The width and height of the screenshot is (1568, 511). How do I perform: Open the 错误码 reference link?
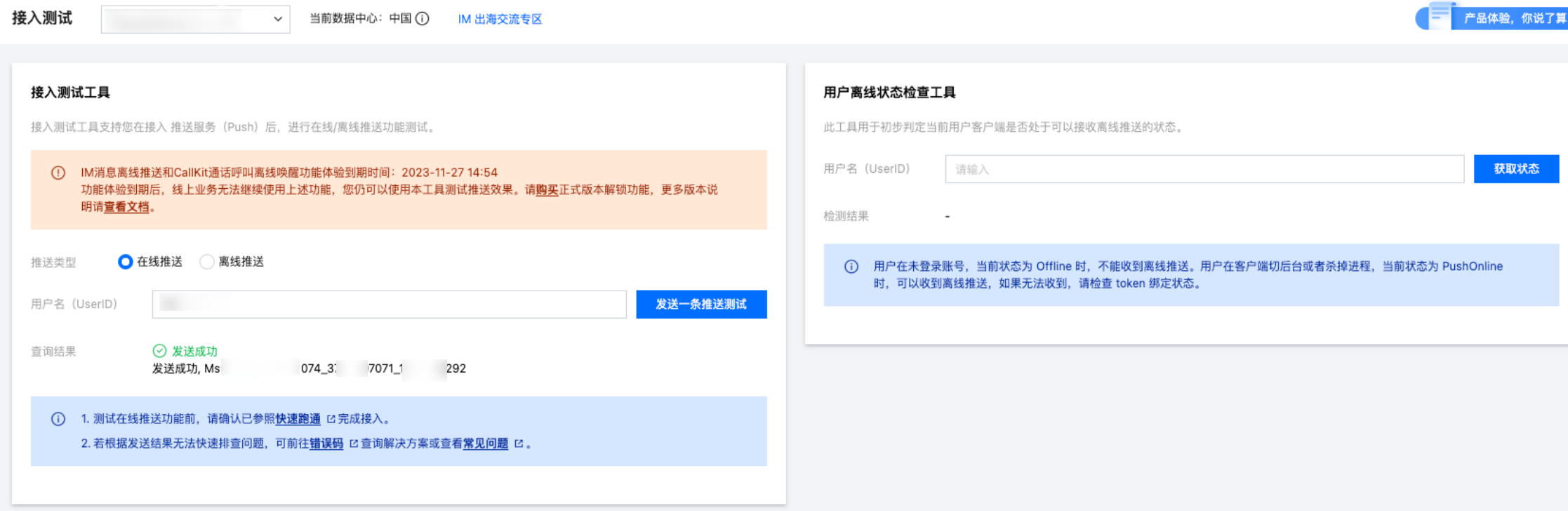[x=326, y=444]
